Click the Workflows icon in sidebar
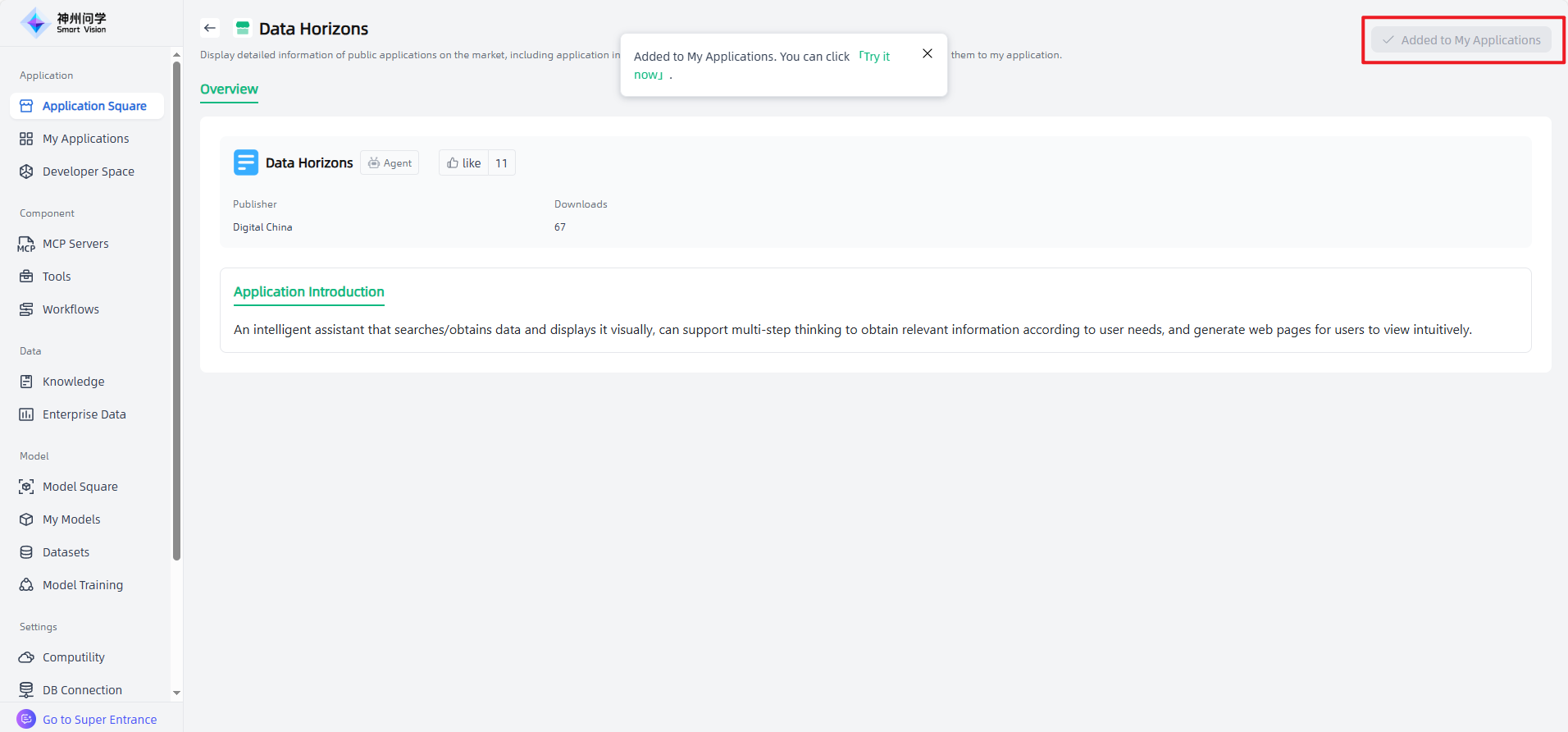1568x732 pixels. [x=26, y=309]
